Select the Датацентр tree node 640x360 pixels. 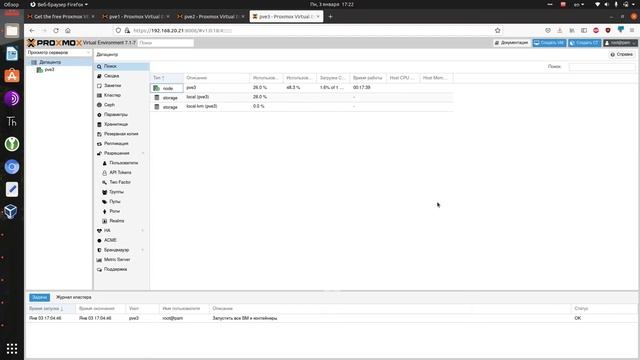[x=50, y=62]
